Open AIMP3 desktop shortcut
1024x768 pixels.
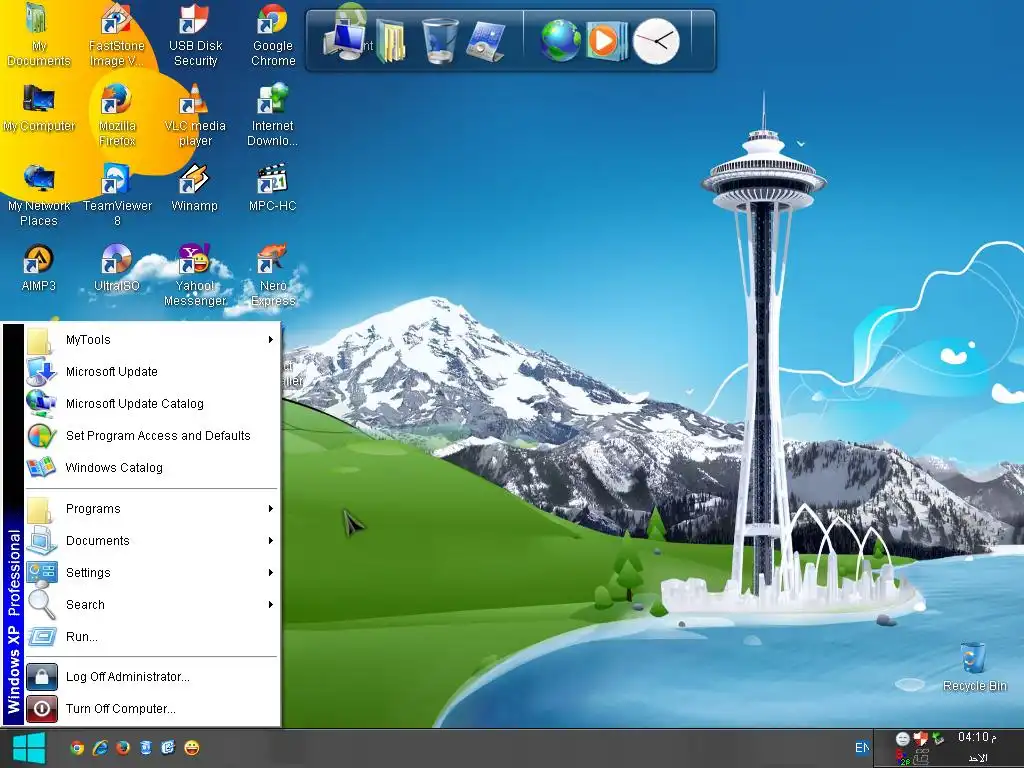[39, 268]
